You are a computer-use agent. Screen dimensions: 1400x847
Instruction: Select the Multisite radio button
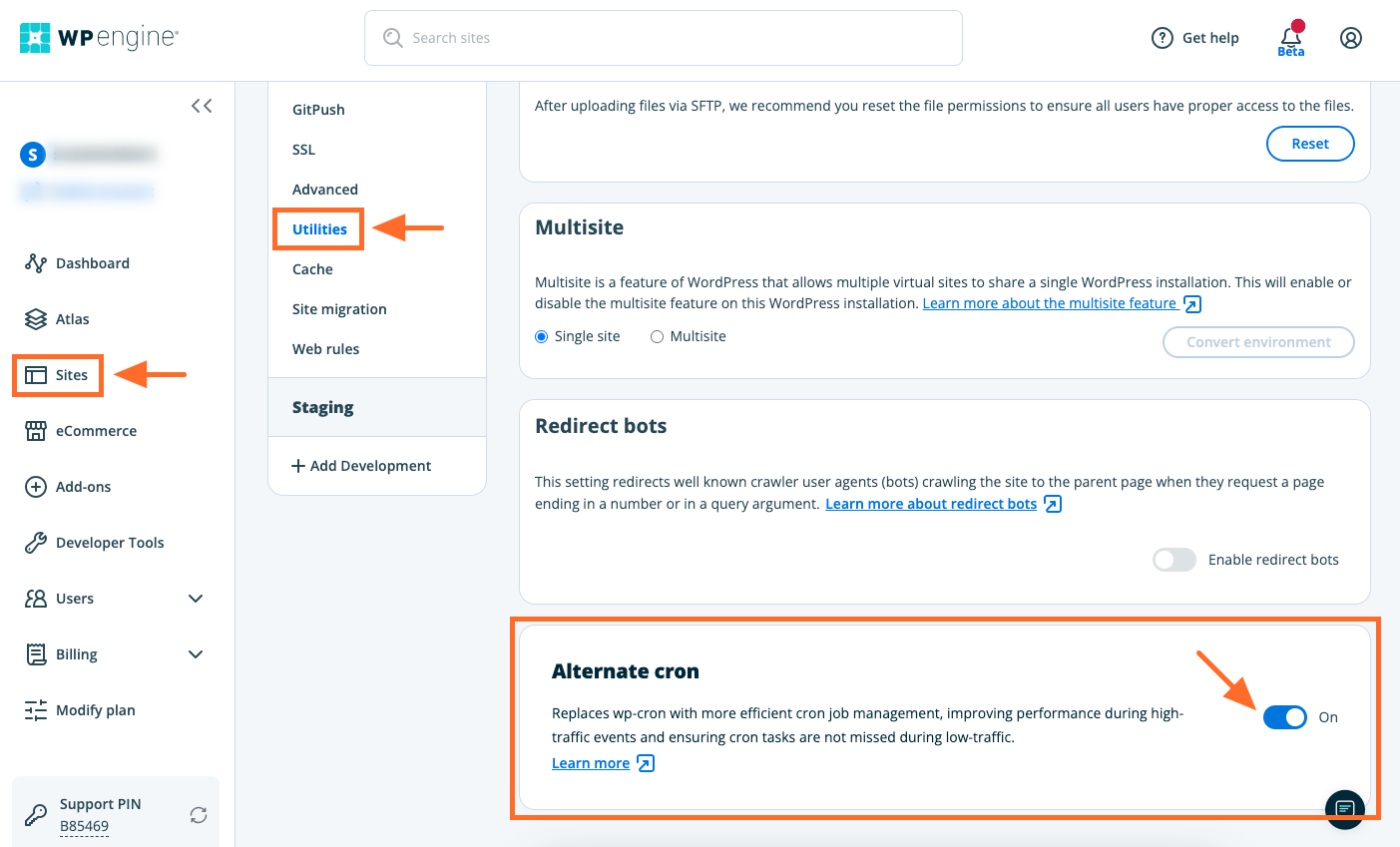tap(657, 336)
